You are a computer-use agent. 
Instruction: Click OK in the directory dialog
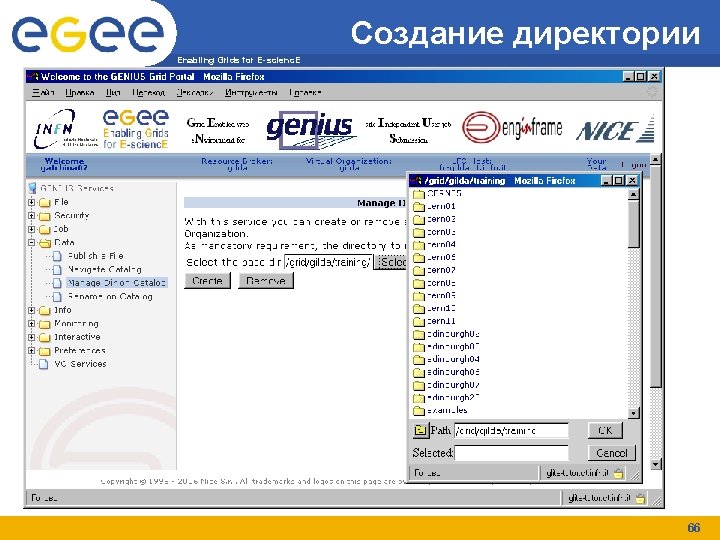[605, 430]
